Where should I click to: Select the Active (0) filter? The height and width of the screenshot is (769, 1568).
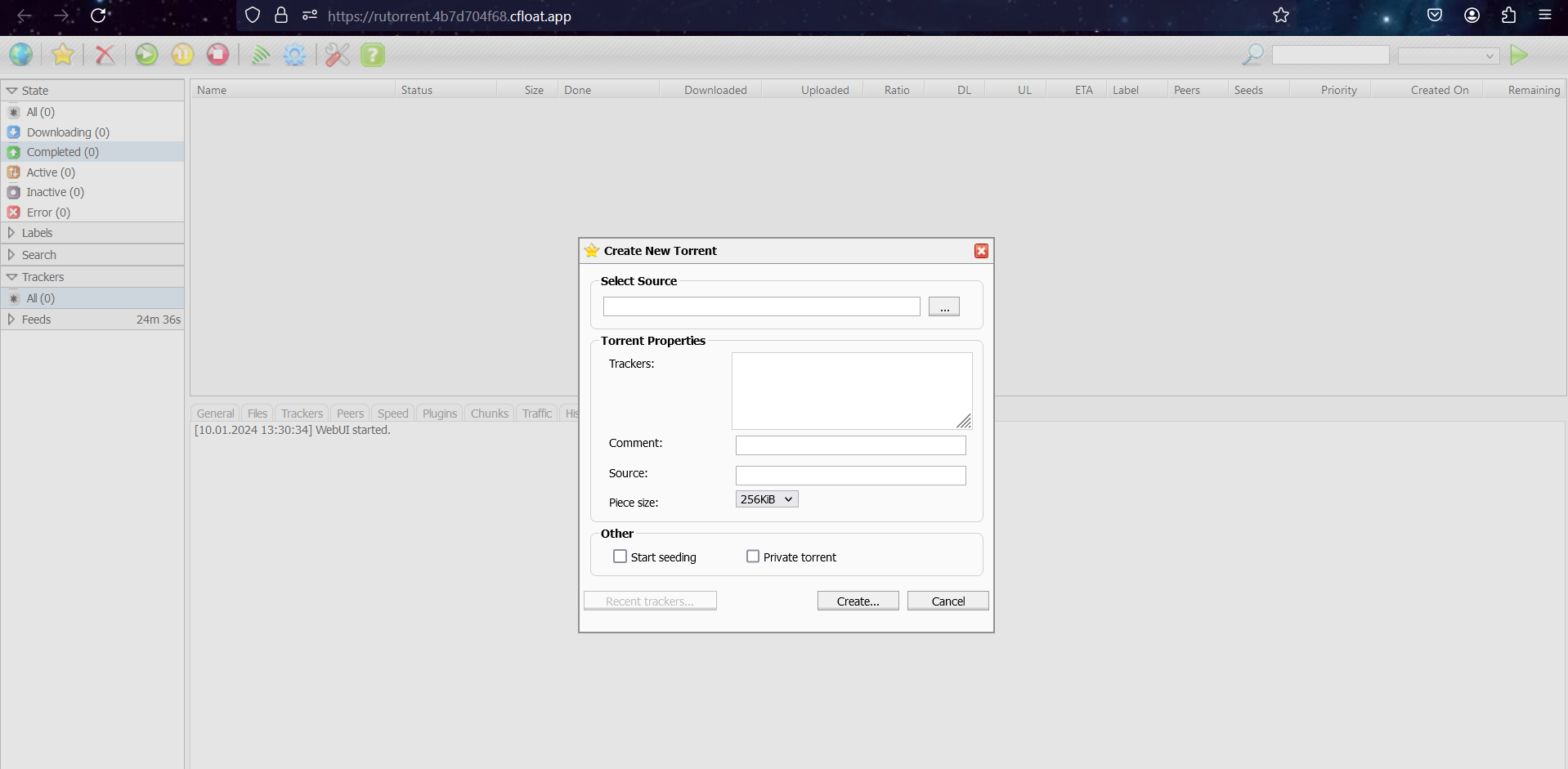92,172
